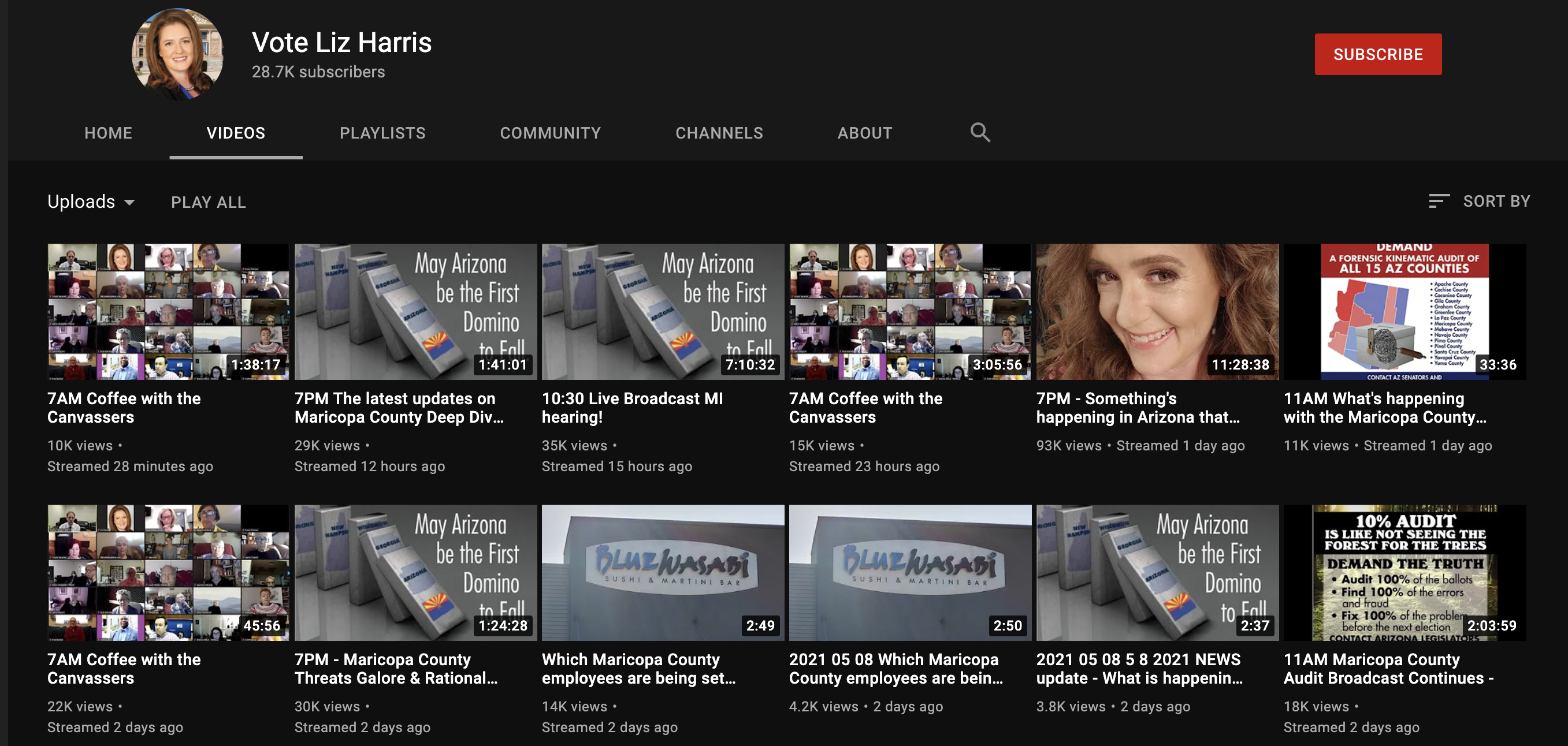The image size is (1568, 746).
Task: Open the 7:10:32 domino video thumbnail
Action: point(662,312)
